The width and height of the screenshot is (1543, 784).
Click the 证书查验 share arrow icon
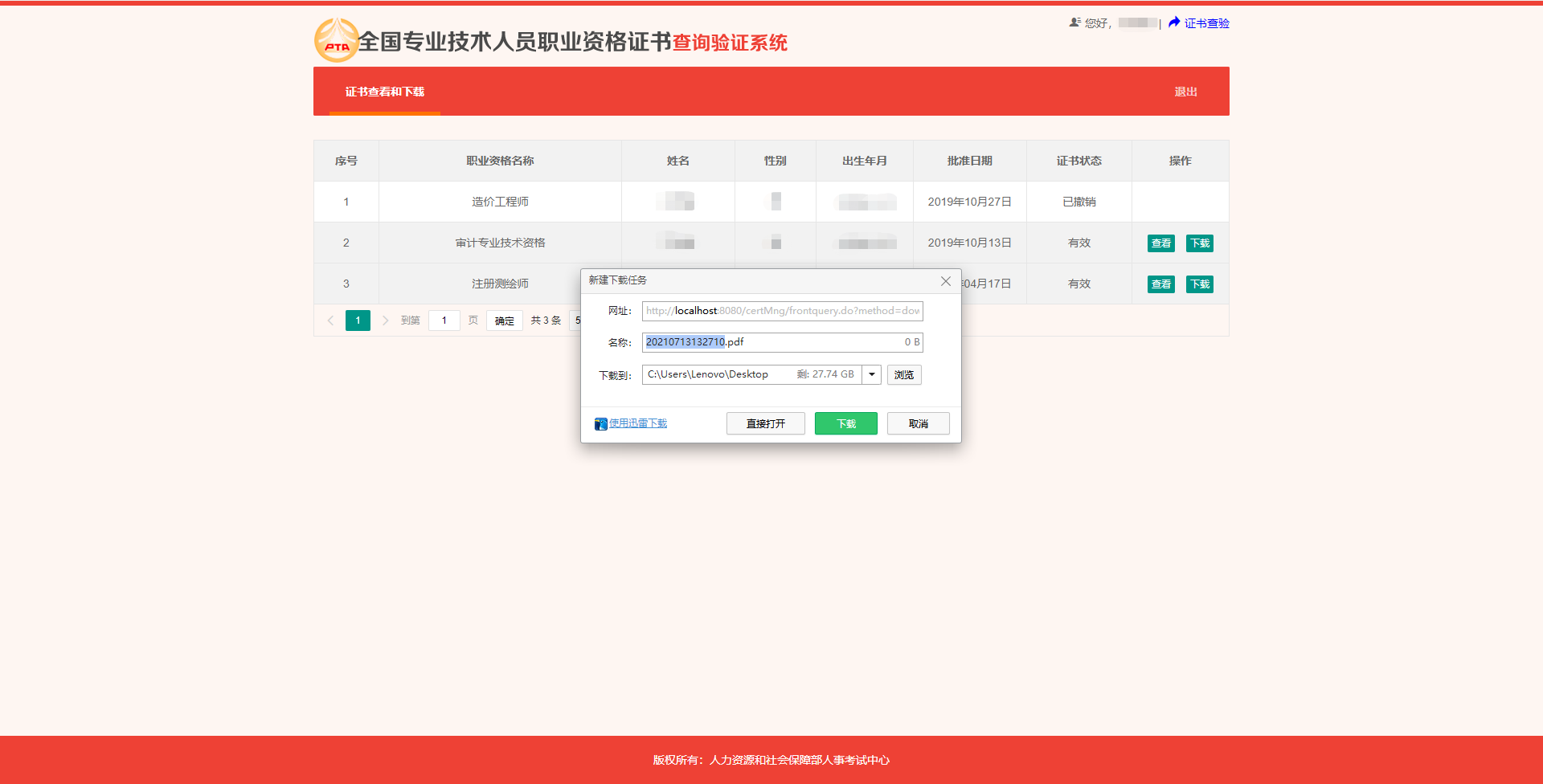pos(1174,22)
